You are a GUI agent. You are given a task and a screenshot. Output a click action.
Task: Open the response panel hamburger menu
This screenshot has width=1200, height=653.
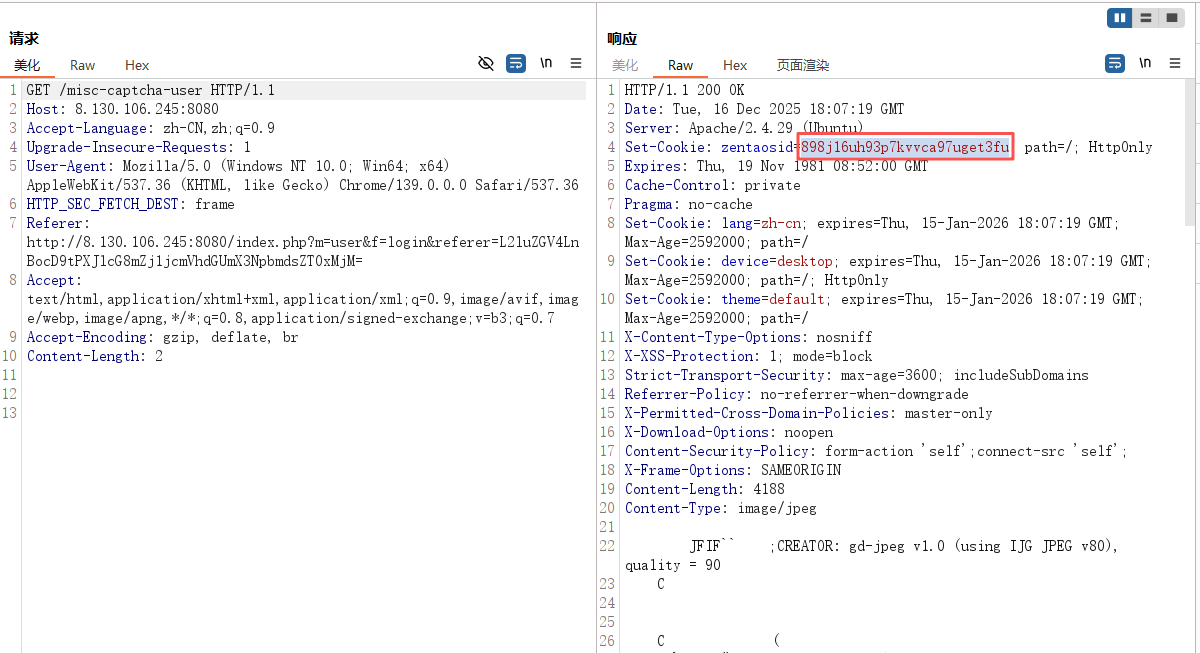[x=1175, y=63]
